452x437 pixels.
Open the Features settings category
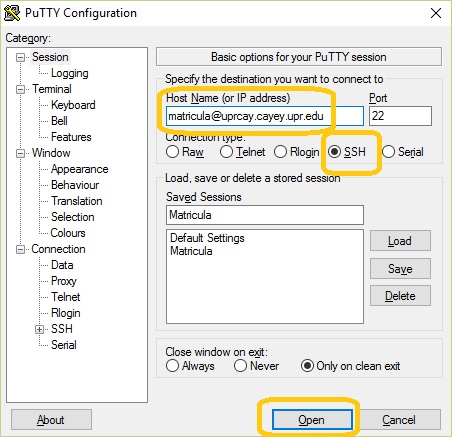tap(71, 137)
